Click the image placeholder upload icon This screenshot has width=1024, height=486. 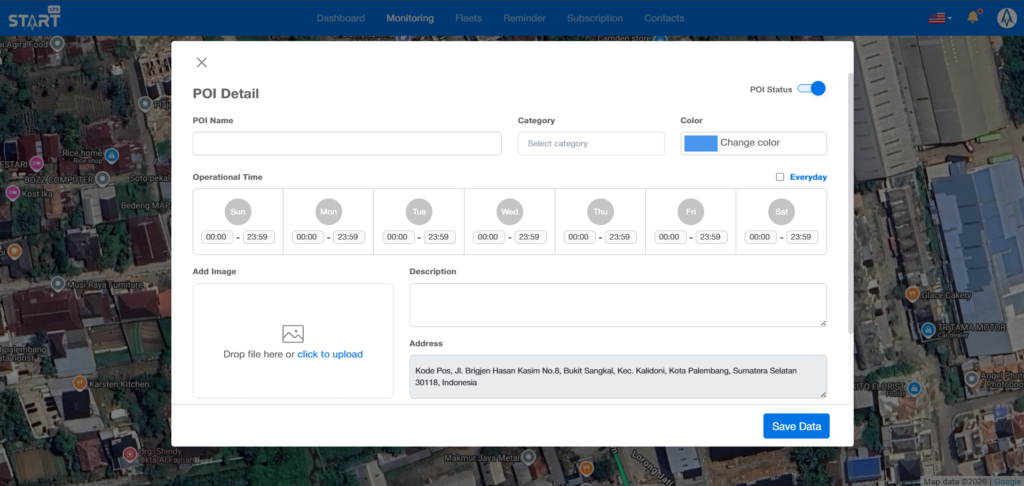click(x=293, y=334)
